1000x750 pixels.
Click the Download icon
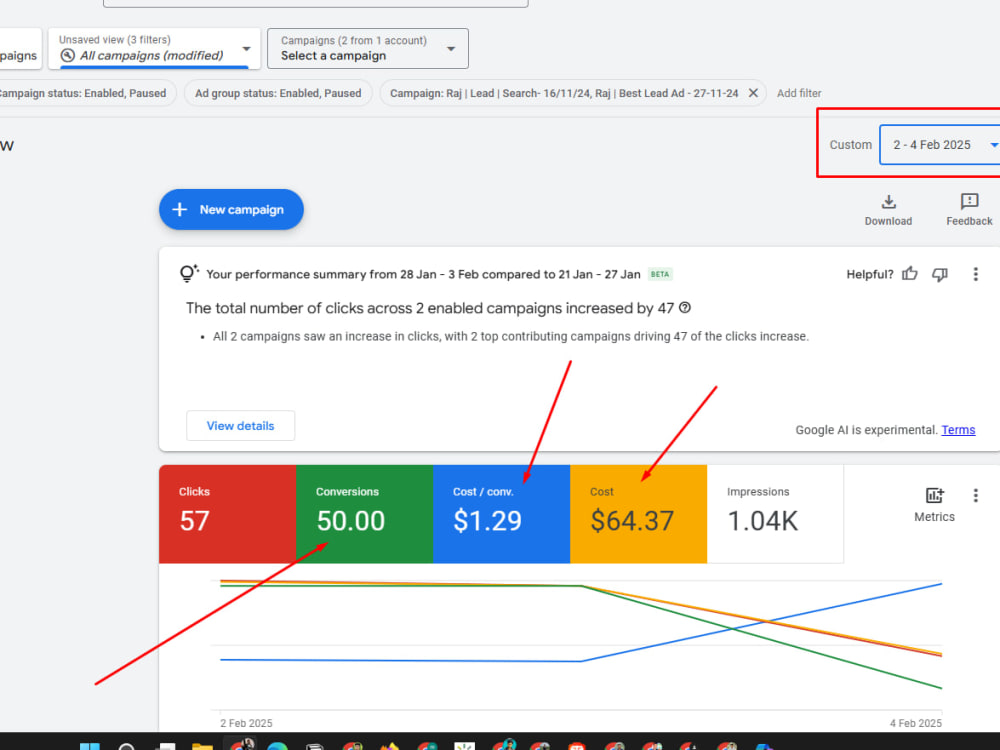coord(888,202)
